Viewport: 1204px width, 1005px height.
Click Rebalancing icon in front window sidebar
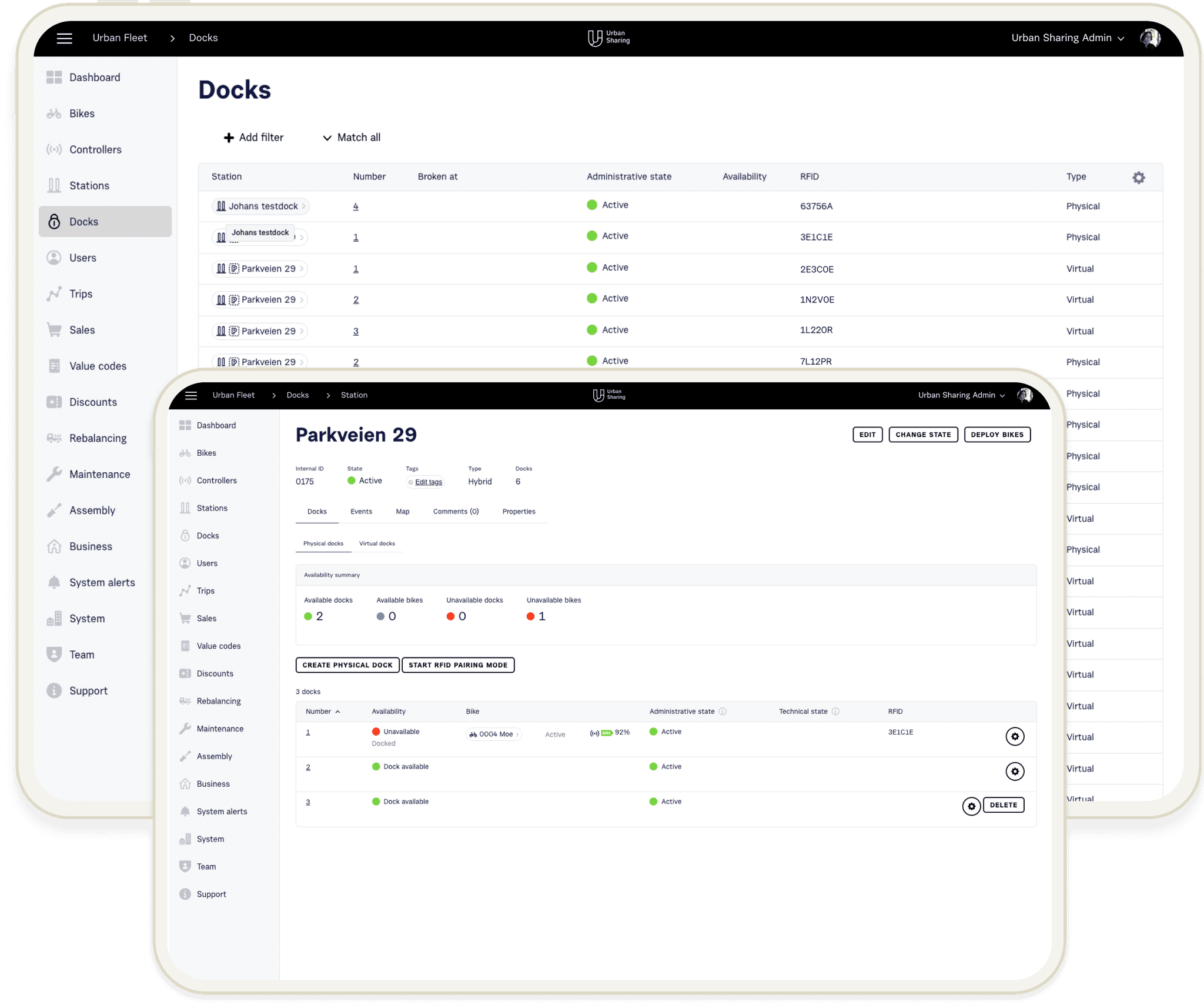click(185, 701)
